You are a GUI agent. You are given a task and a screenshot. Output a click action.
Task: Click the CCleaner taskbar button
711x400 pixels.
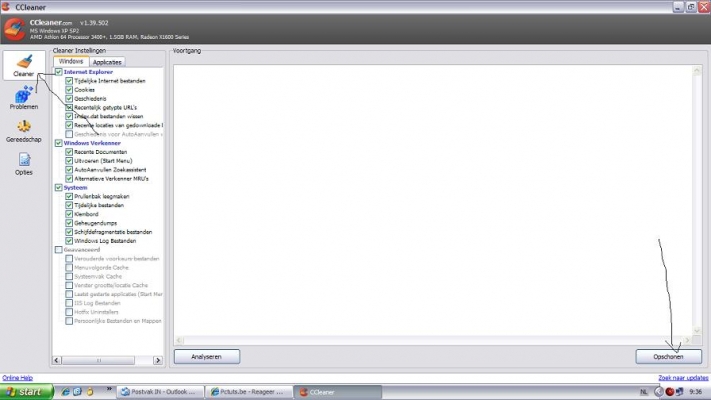338,392
